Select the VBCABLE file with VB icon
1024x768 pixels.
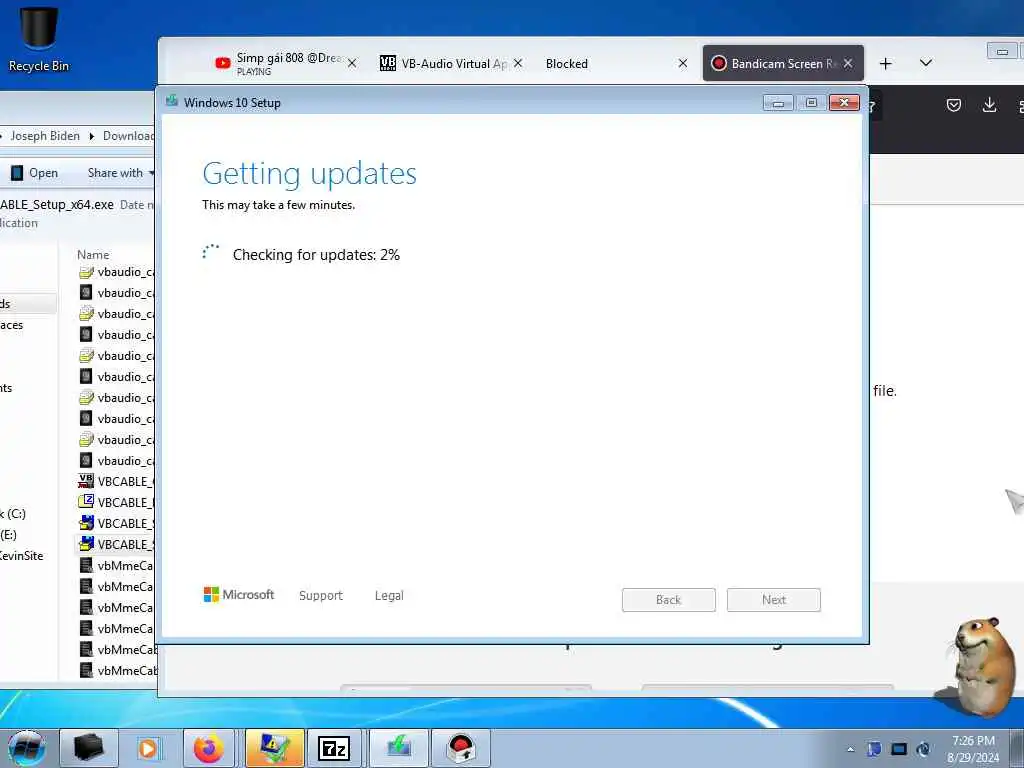[x=116, y=481]
